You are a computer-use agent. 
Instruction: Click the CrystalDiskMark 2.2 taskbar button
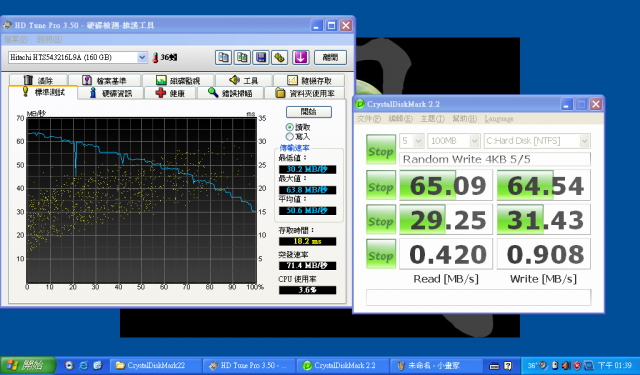pyautogui.click(x=342, y=366)
